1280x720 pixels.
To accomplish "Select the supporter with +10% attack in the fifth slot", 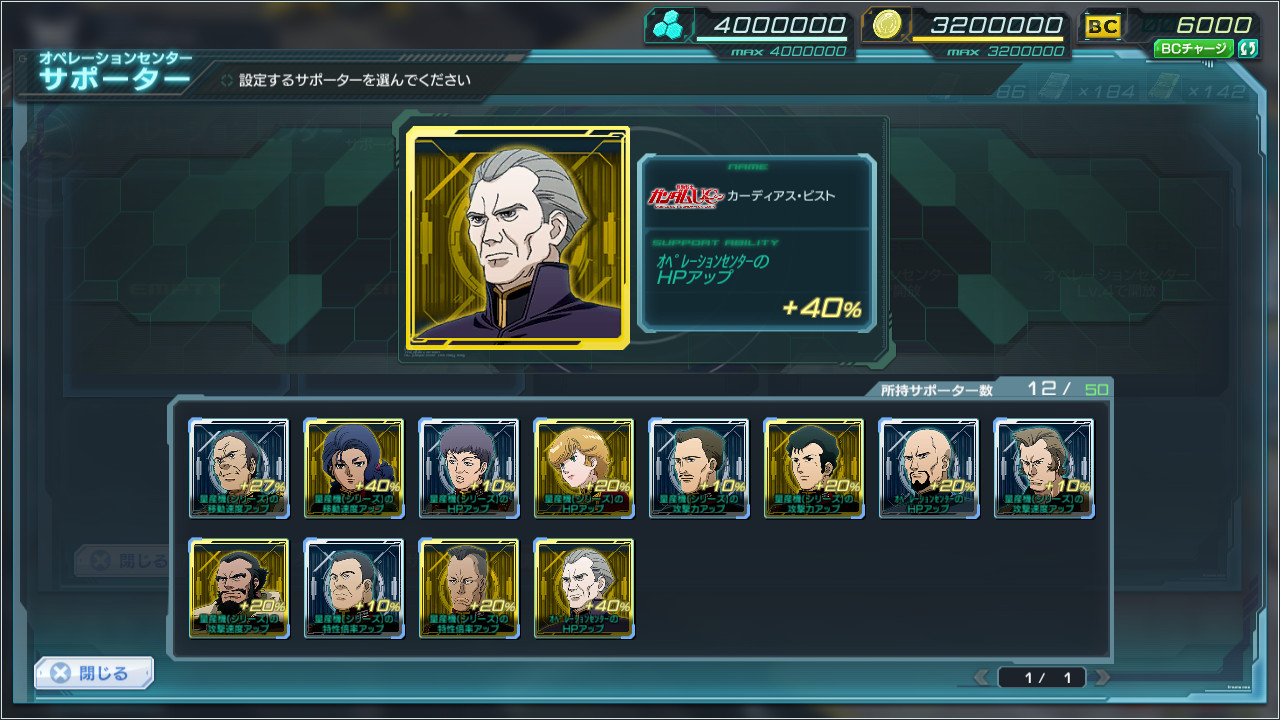I will point(699,468).
